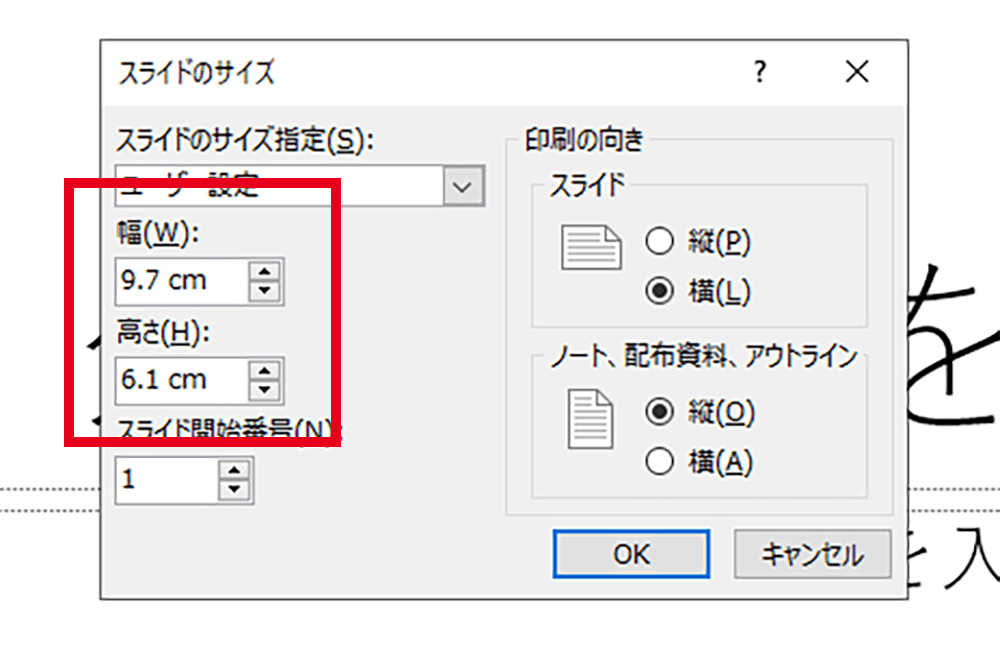Increase slide start number with up arrow

coord(234,470)
